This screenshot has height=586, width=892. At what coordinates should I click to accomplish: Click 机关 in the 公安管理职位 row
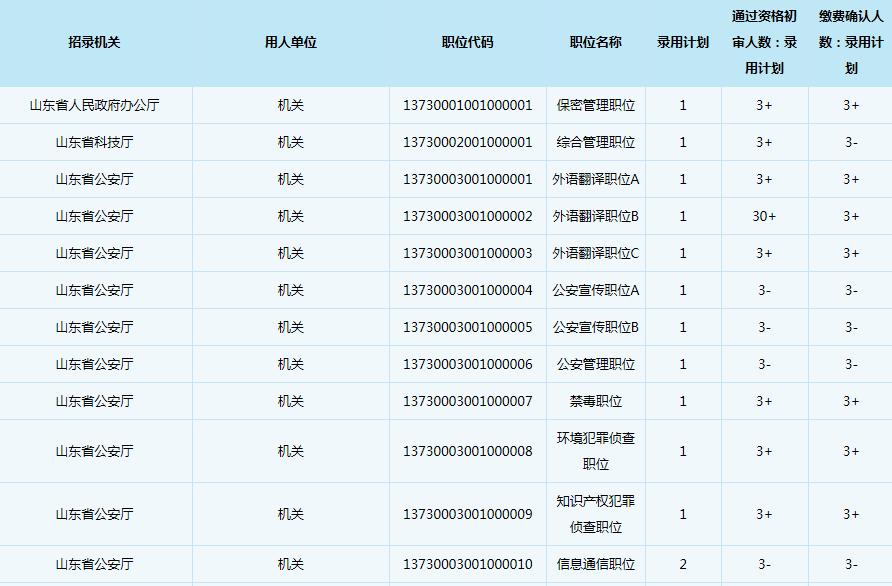coord(291,364)
